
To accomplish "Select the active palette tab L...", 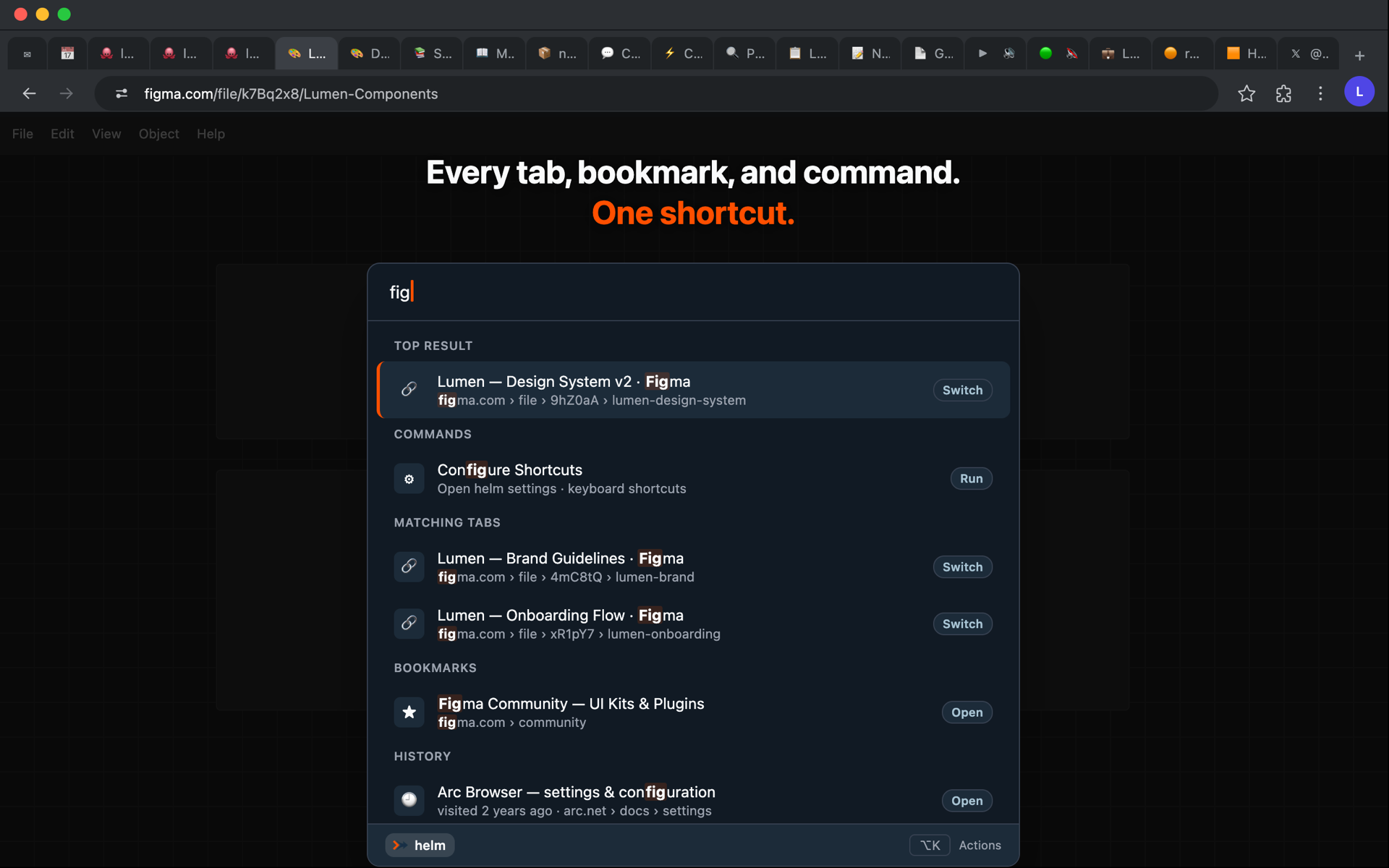I will click(x=307, y=54).
